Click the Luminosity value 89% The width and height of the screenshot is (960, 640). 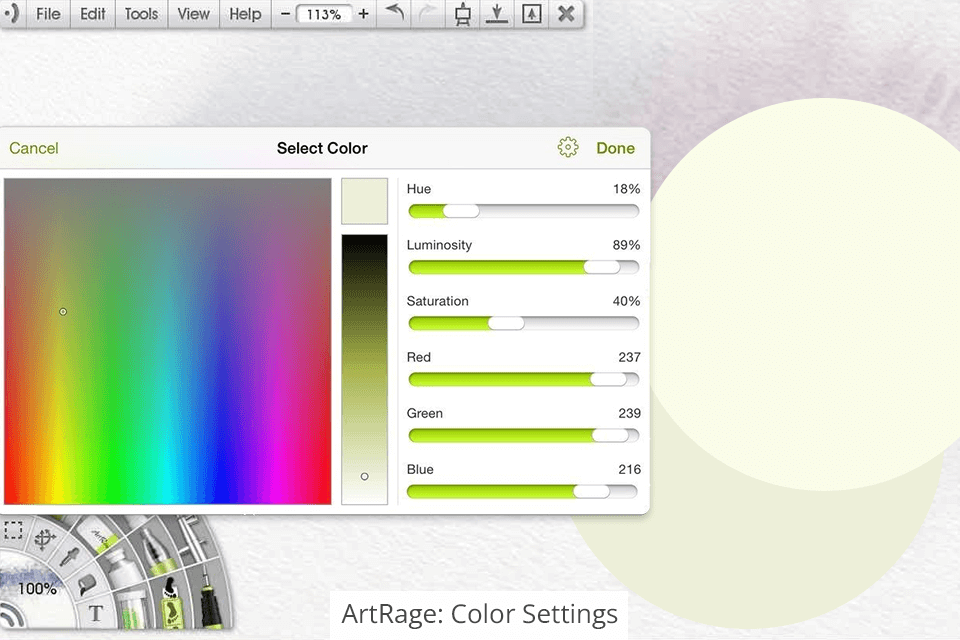[x=626, y=245]
